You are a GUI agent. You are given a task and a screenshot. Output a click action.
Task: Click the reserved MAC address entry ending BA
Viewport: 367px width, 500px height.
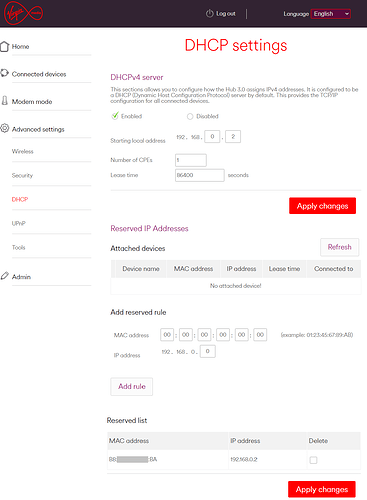[x=133, y=459]
